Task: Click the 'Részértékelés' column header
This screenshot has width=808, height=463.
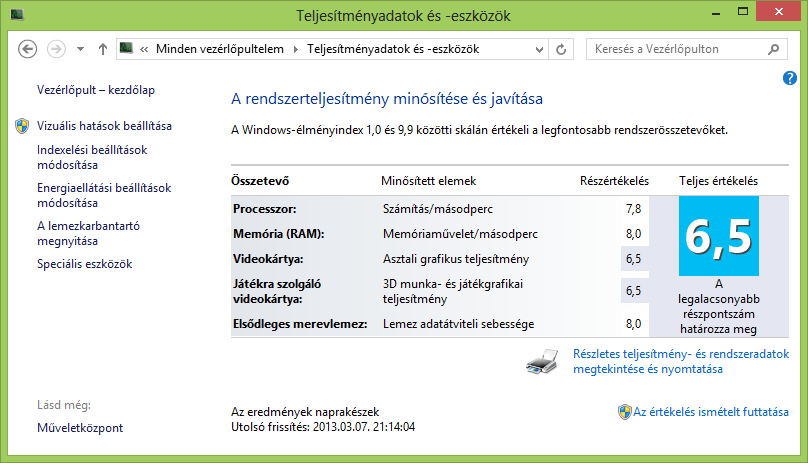Action: click(614, 181)
